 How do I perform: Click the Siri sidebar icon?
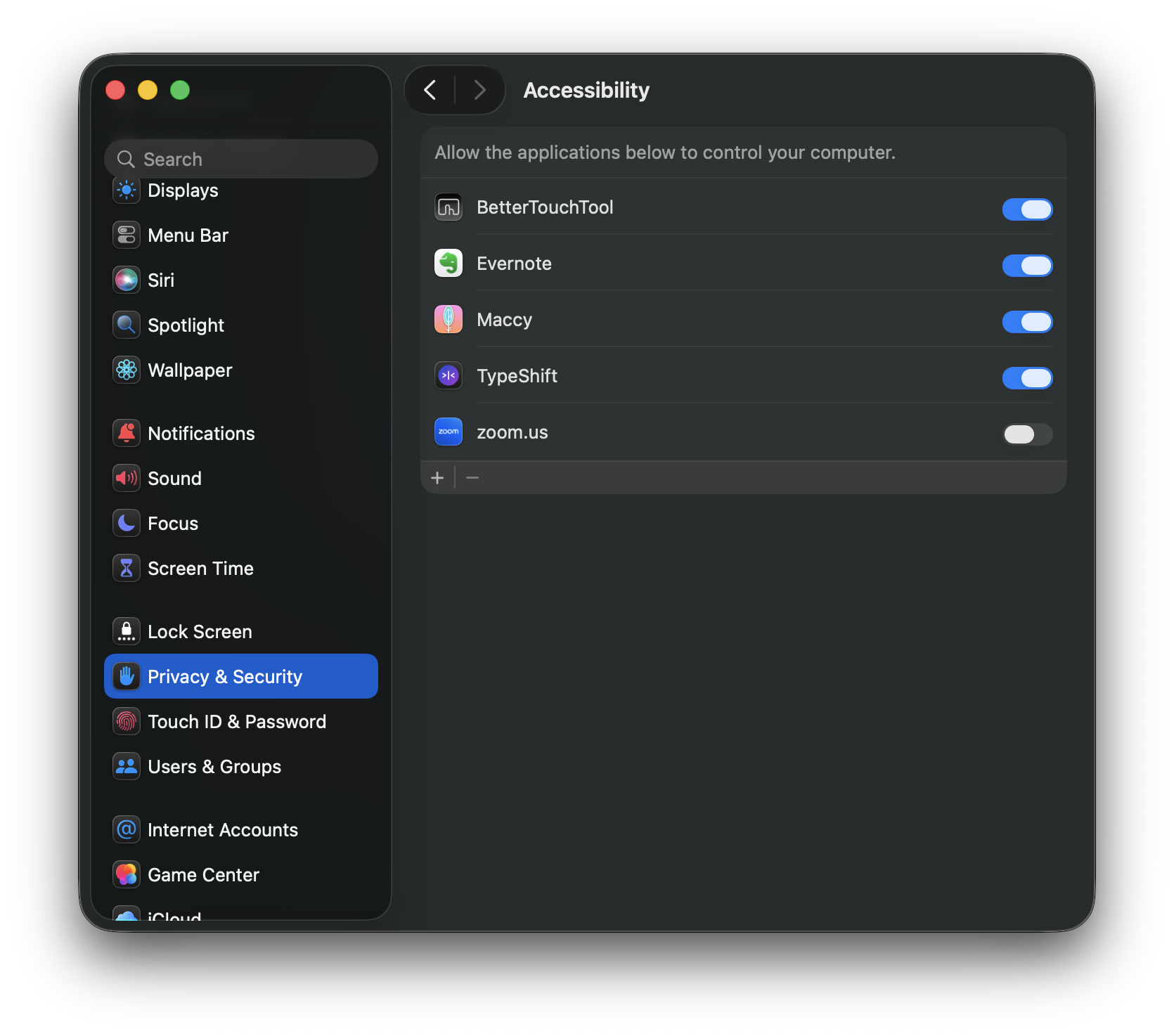pos(127,280)
